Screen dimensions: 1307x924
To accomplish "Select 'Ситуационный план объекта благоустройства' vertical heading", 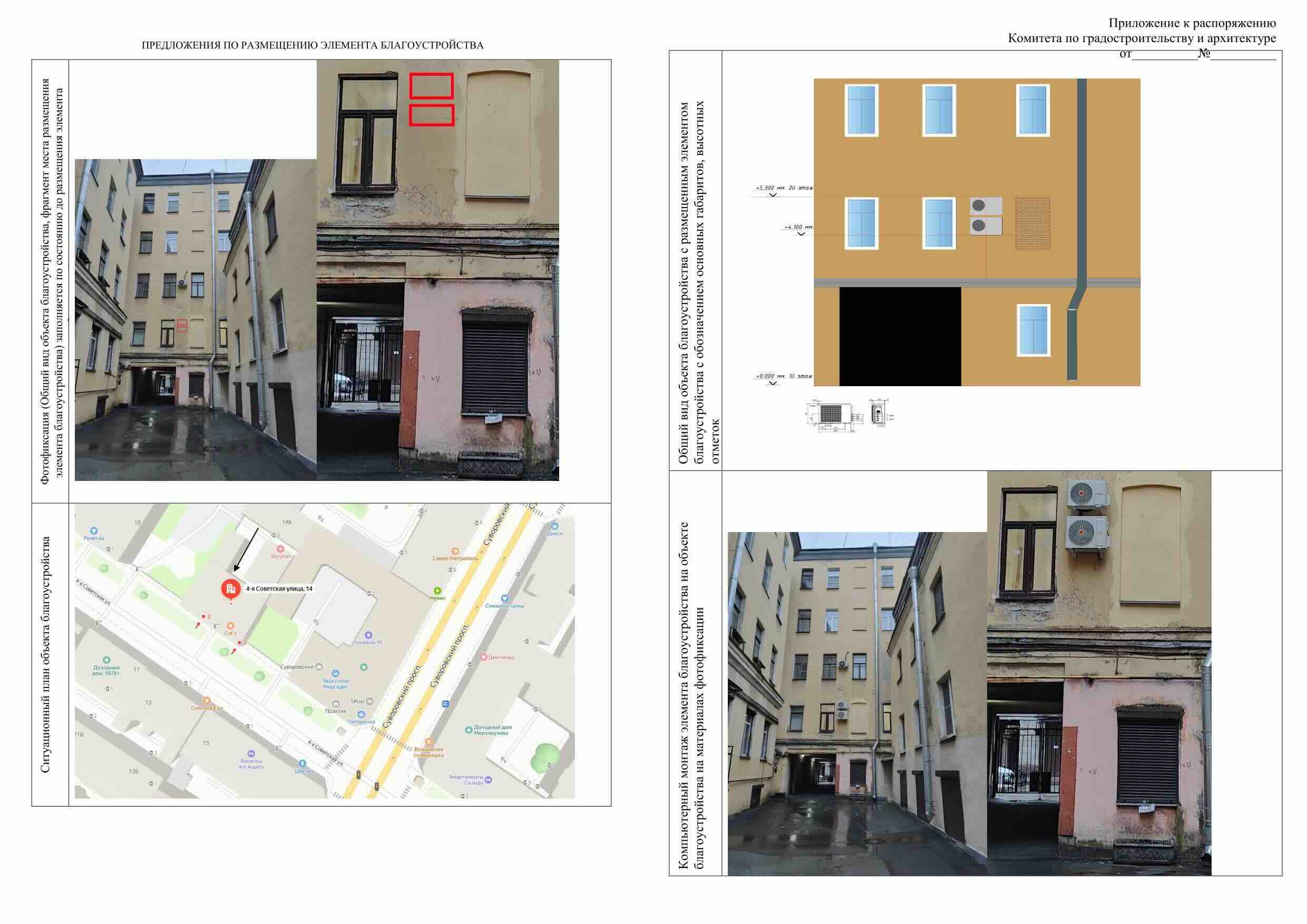I will [x=45, y=655].
